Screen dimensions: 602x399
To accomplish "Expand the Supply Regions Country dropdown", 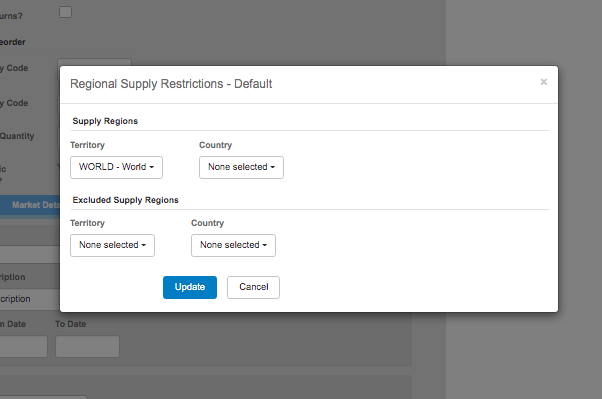I will [241, 167].
